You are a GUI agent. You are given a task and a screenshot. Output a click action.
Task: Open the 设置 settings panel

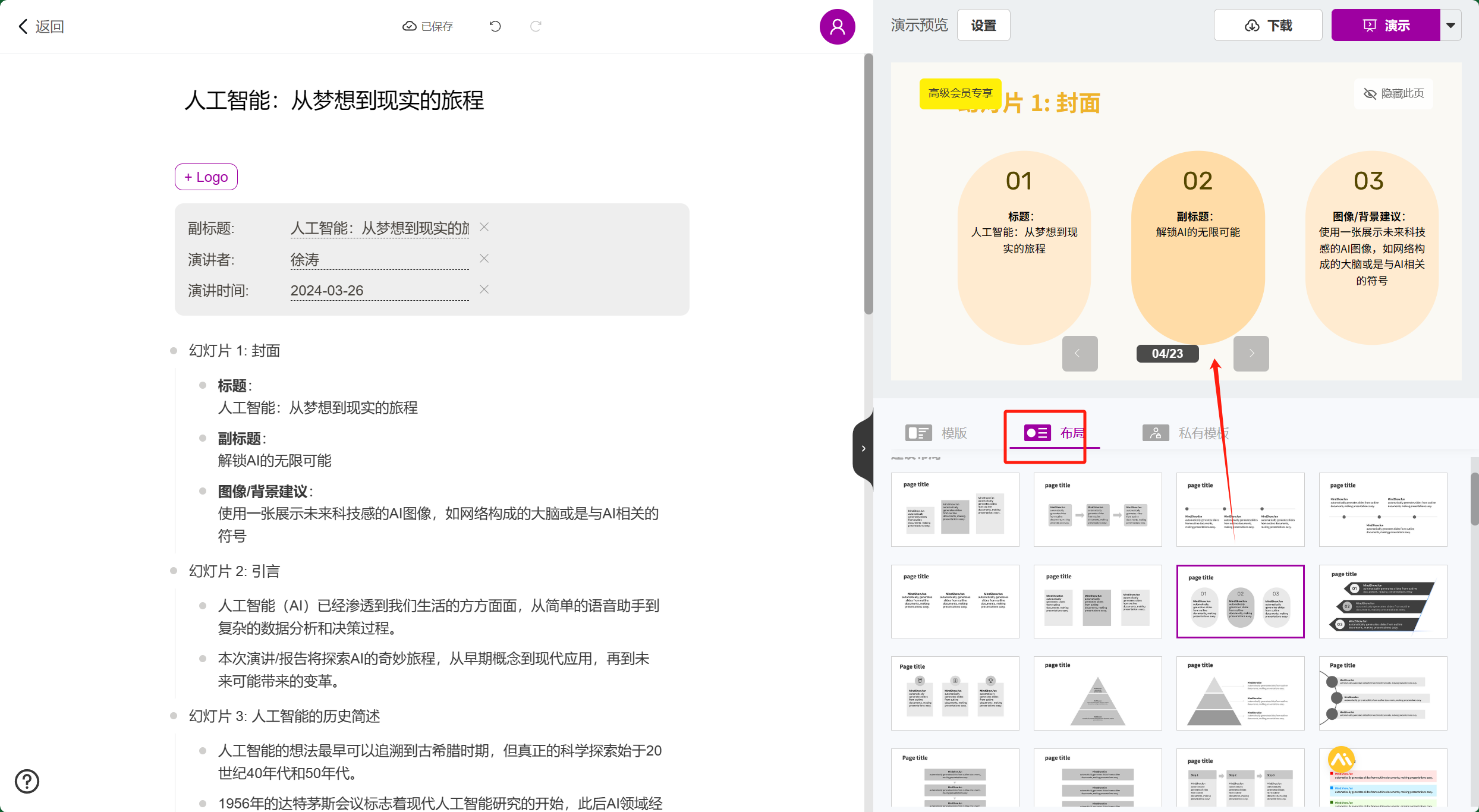[x=983, y=25]
